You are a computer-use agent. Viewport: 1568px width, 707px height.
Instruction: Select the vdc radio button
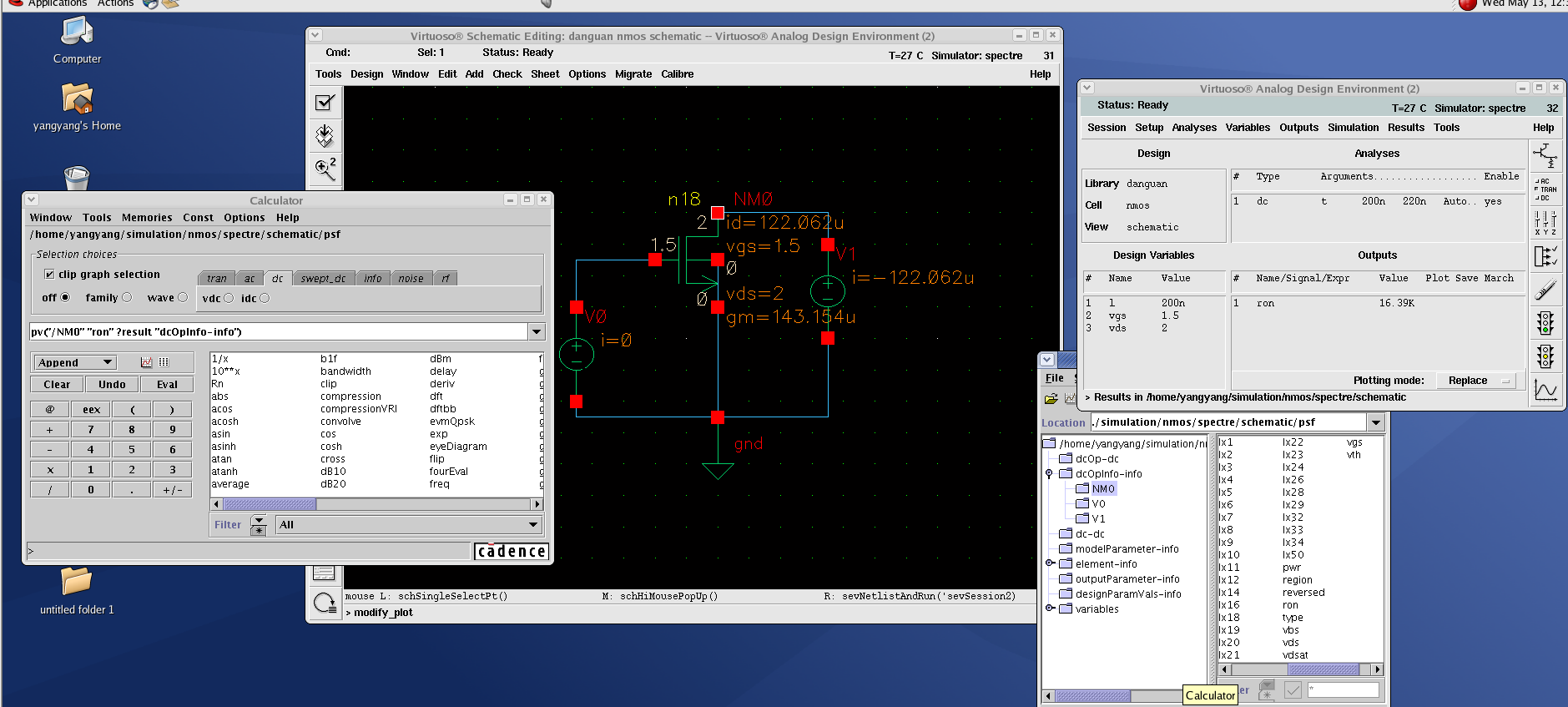point(229,299)
